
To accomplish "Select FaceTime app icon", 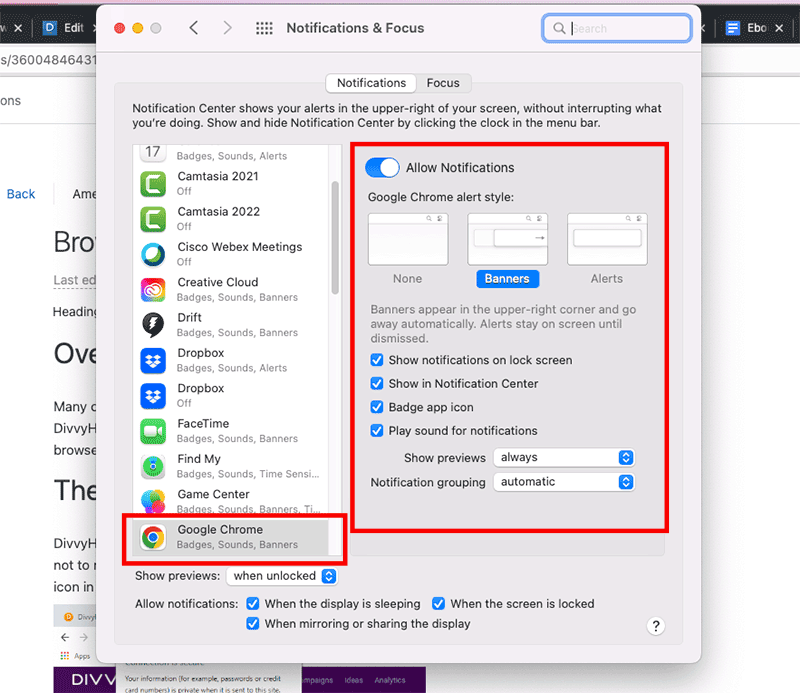I will pyautogui.click(x=153, y=431).
